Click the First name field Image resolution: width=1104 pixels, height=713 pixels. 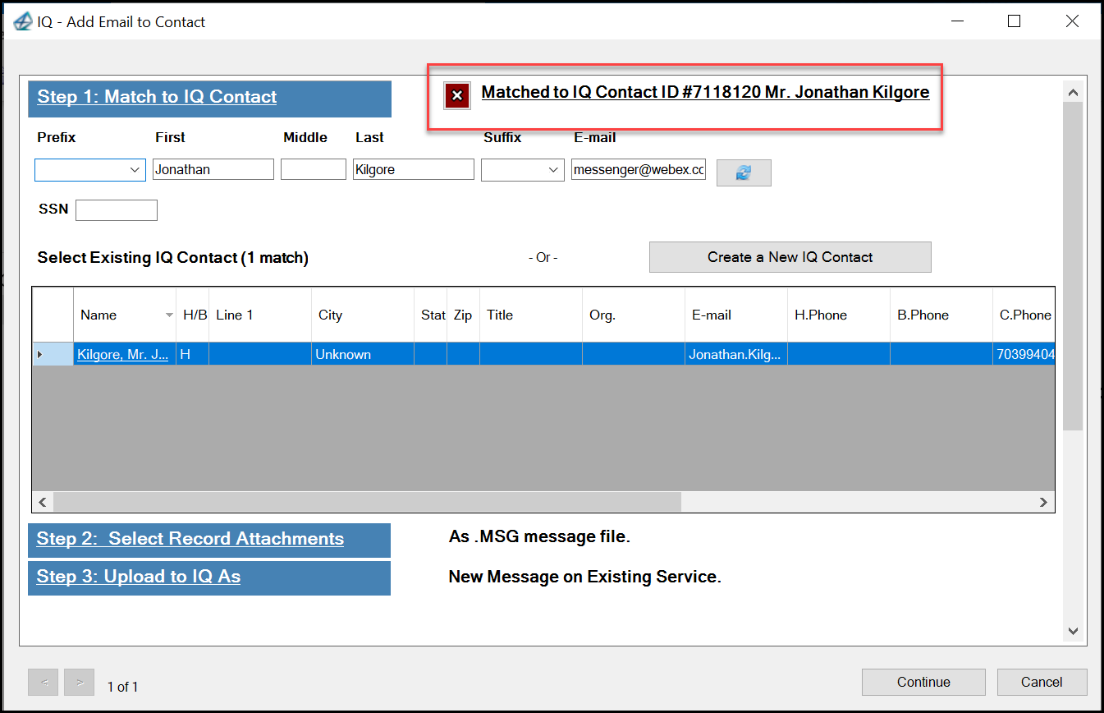[x=213, y=170]
